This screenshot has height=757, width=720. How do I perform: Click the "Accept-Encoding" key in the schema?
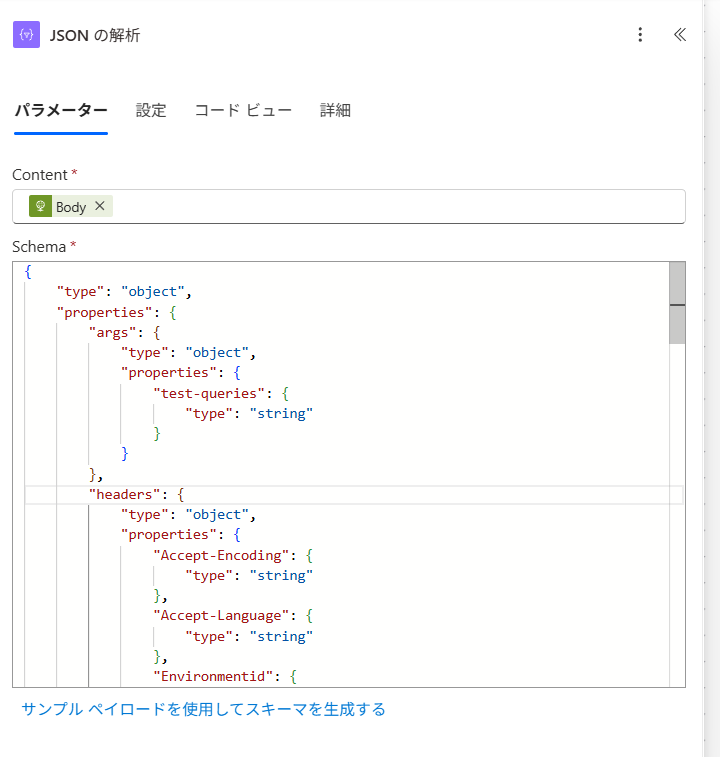pyautogui.click(x=221, y=556)
